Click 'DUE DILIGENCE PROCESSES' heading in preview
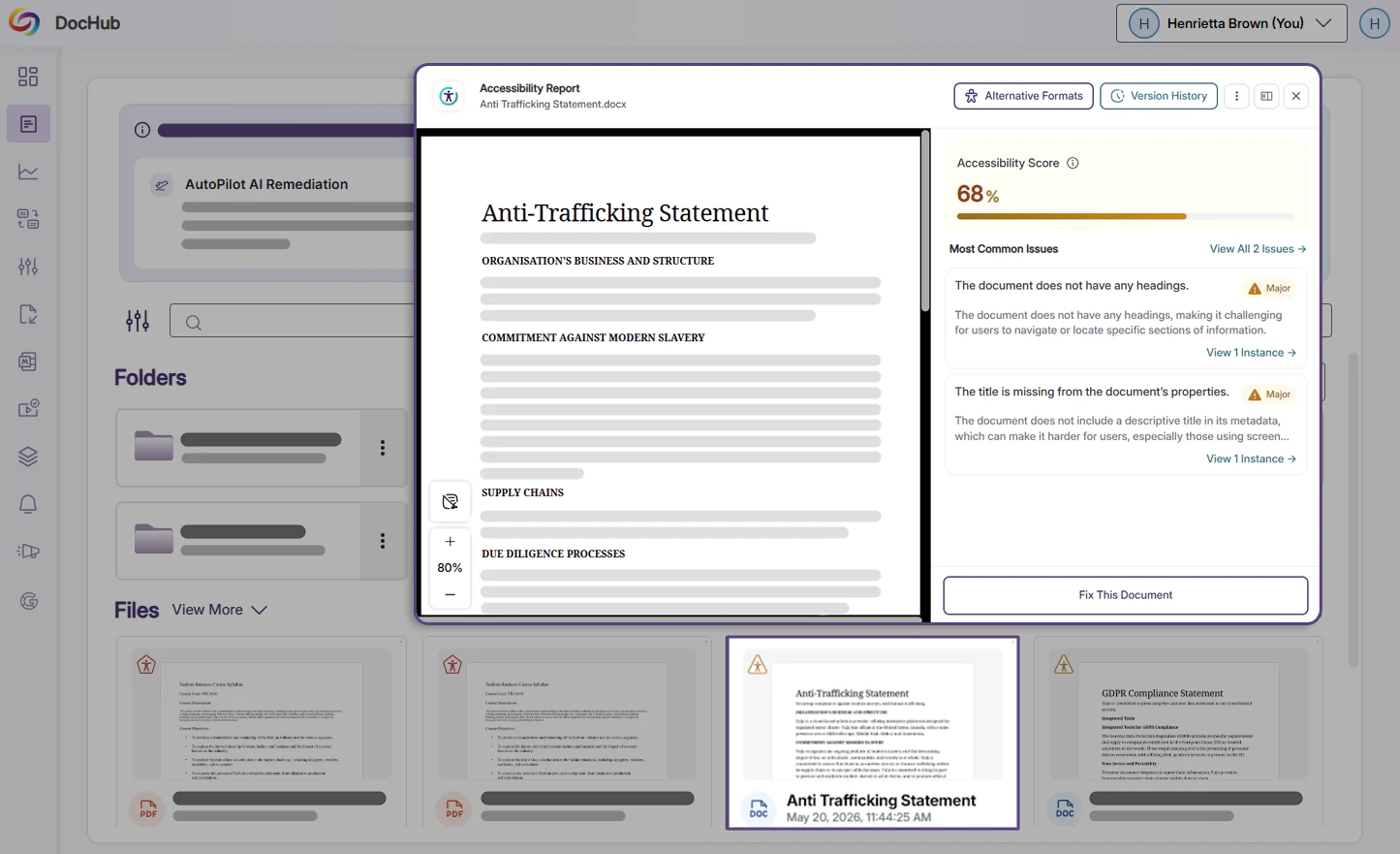This screenshot has width=1400, height=854. coord(553,554)
